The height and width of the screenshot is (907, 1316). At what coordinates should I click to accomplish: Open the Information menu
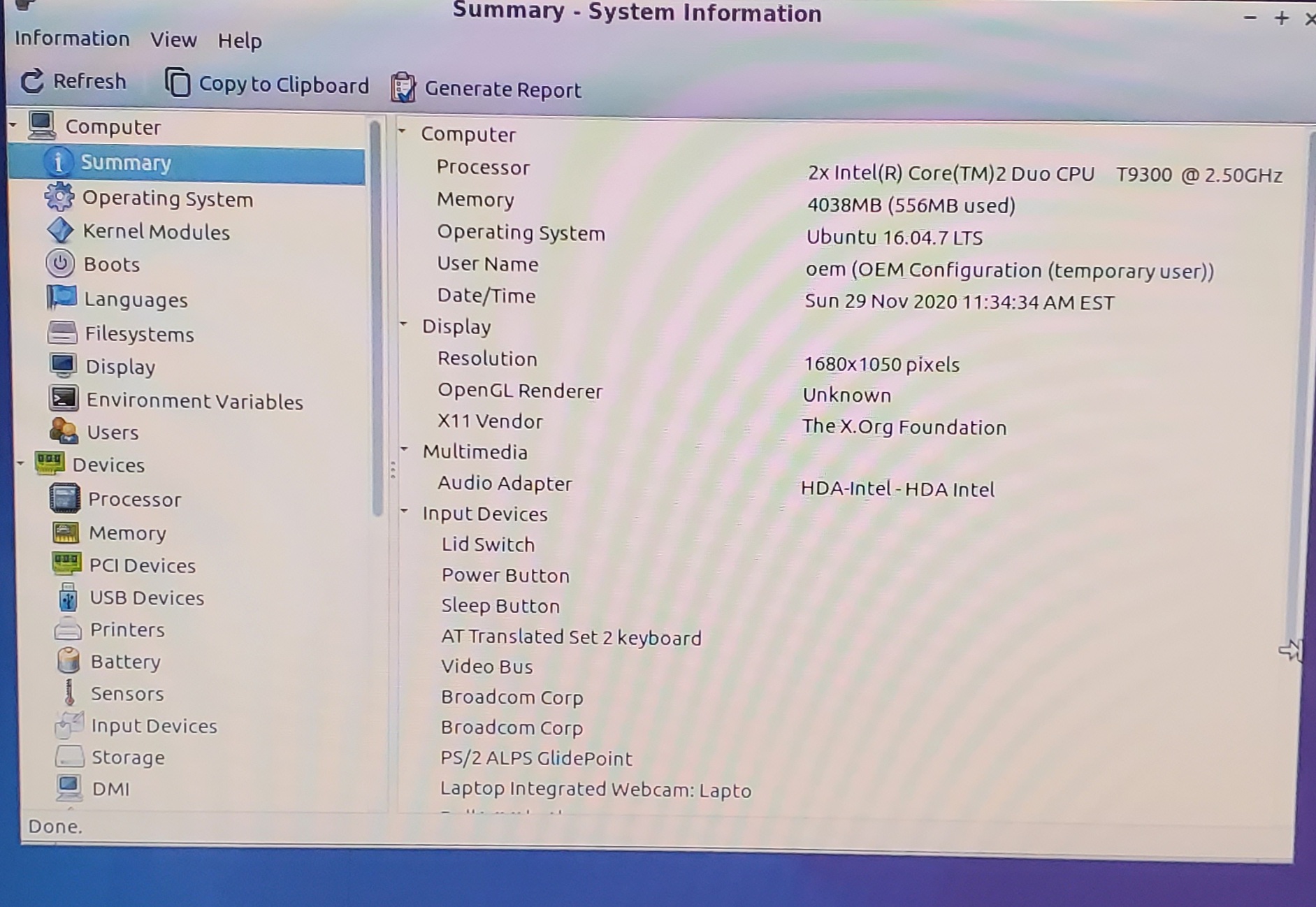coord(72,38)
